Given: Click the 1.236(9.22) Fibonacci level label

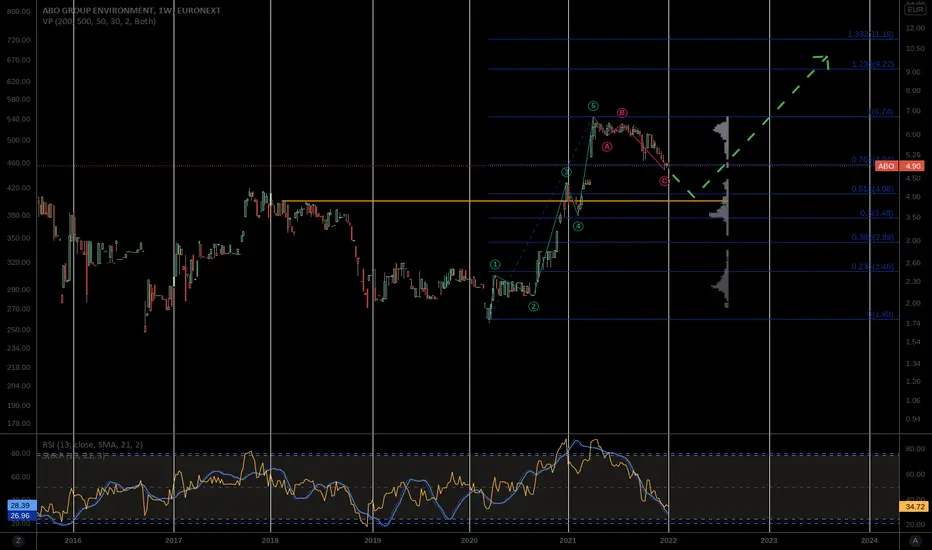Looking at the screenshot, I should 873,64.
